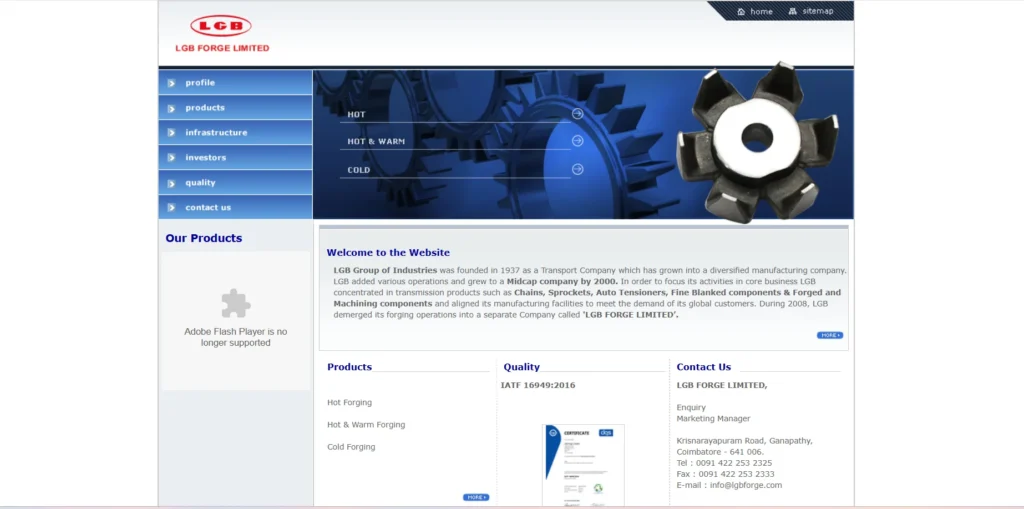
Task: Open the sitemap link in header
Action: [818, 11]
